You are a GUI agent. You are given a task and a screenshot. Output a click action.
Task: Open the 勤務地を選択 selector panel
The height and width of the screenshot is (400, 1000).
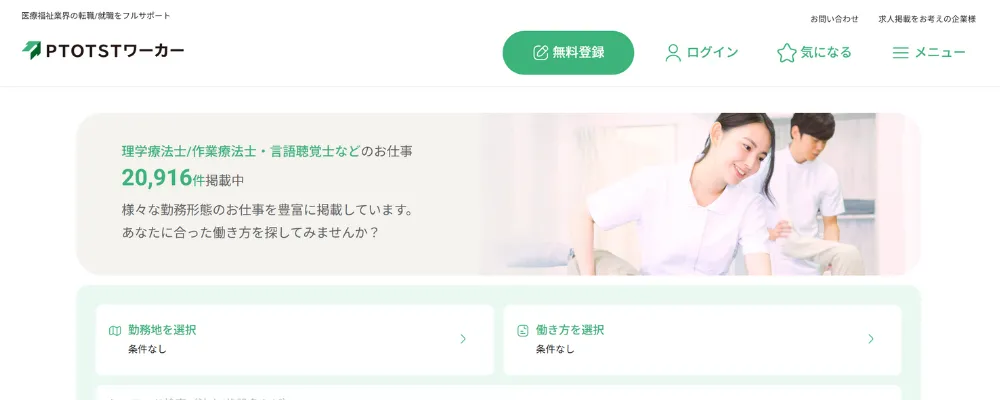[x=295, y=340]
